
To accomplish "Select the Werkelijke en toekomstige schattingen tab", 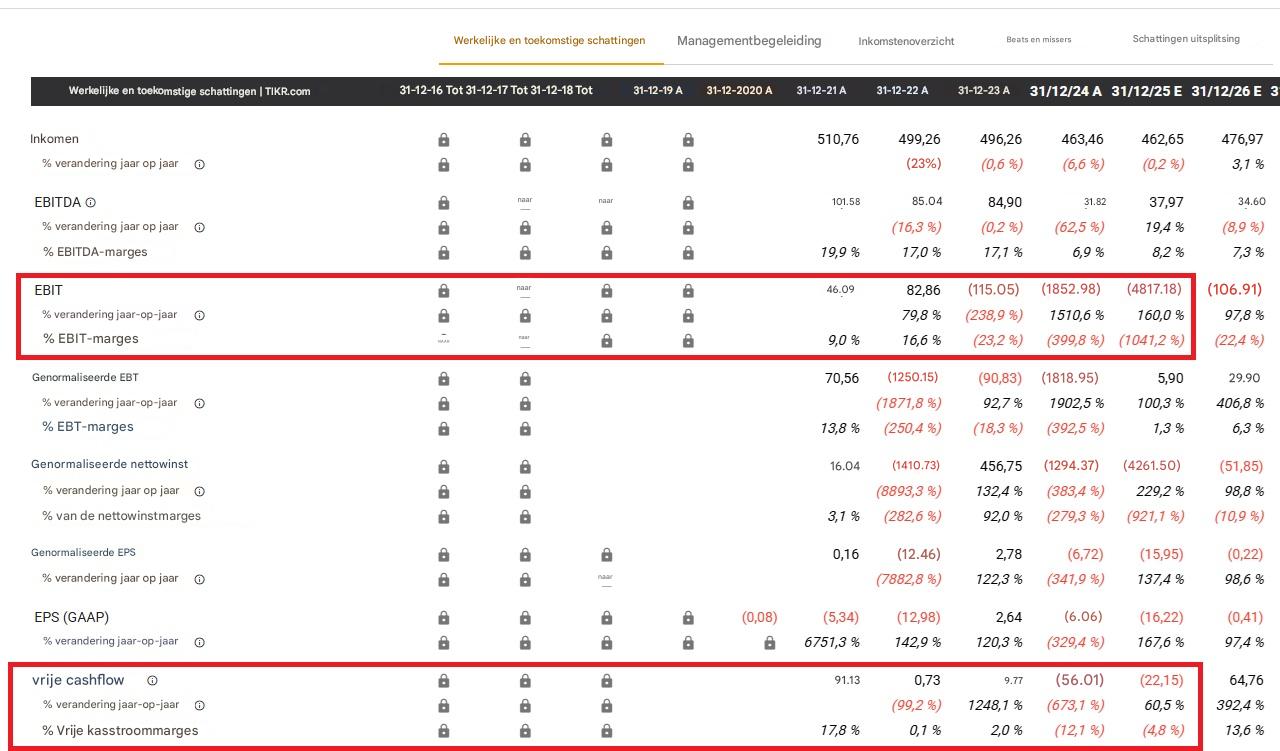I will click(x=548, y=41).
